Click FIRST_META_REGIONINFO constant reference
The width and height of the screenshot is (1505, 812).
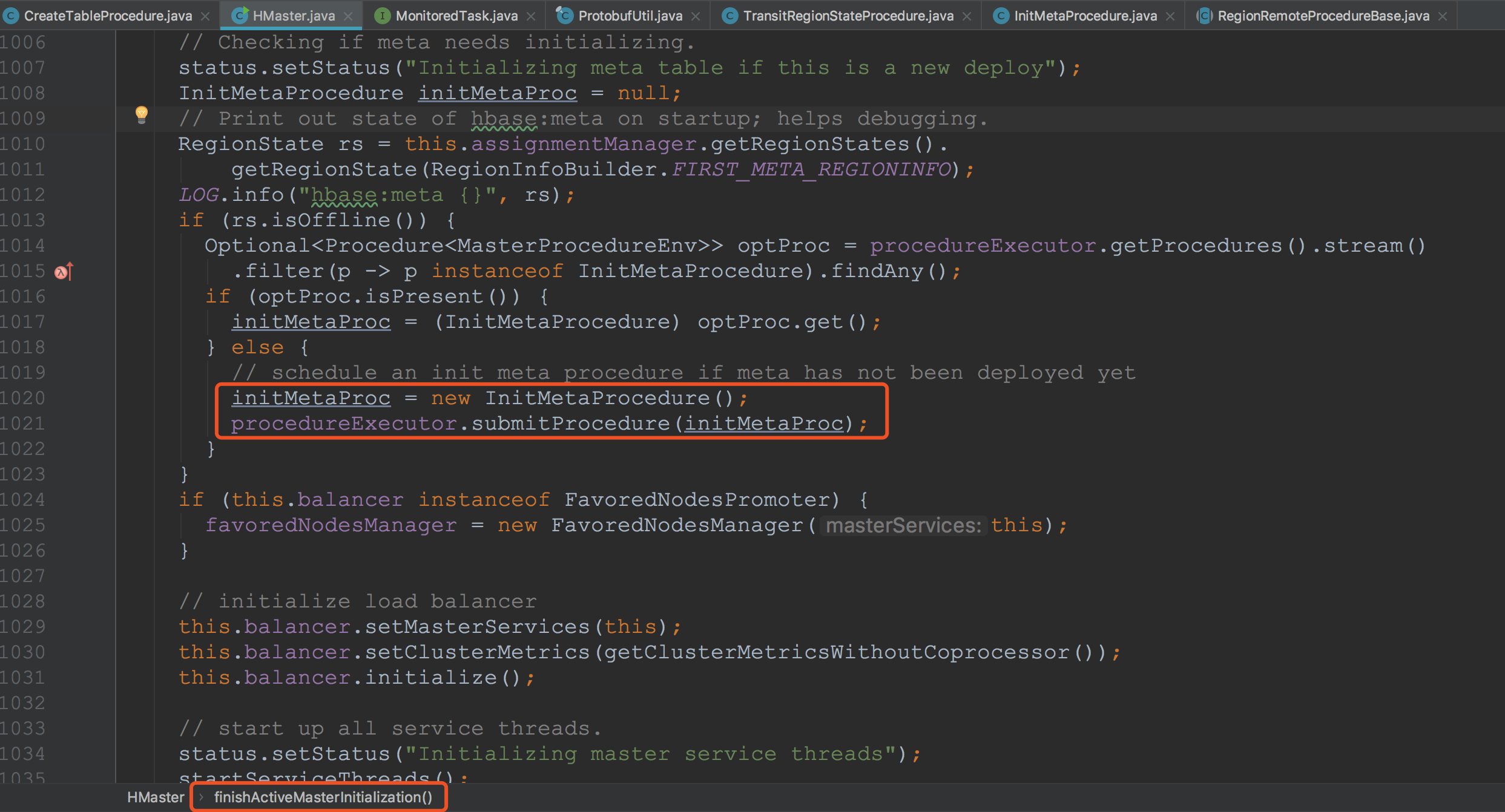point(811,169)
